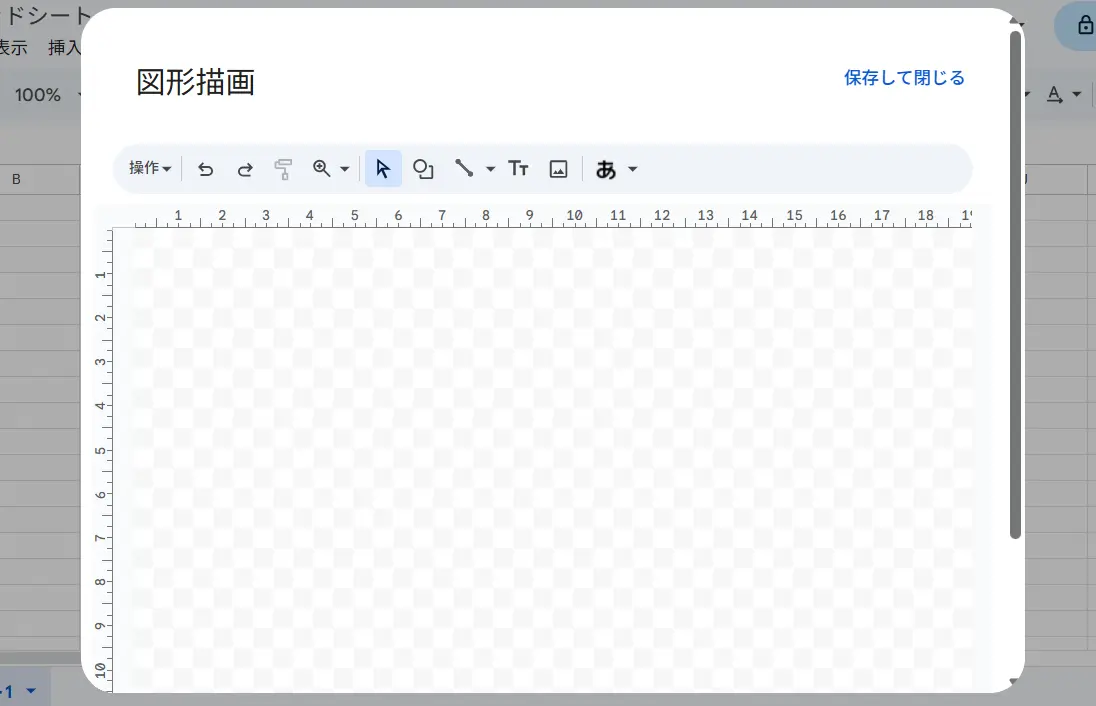Click the Insert image icon

559,169
